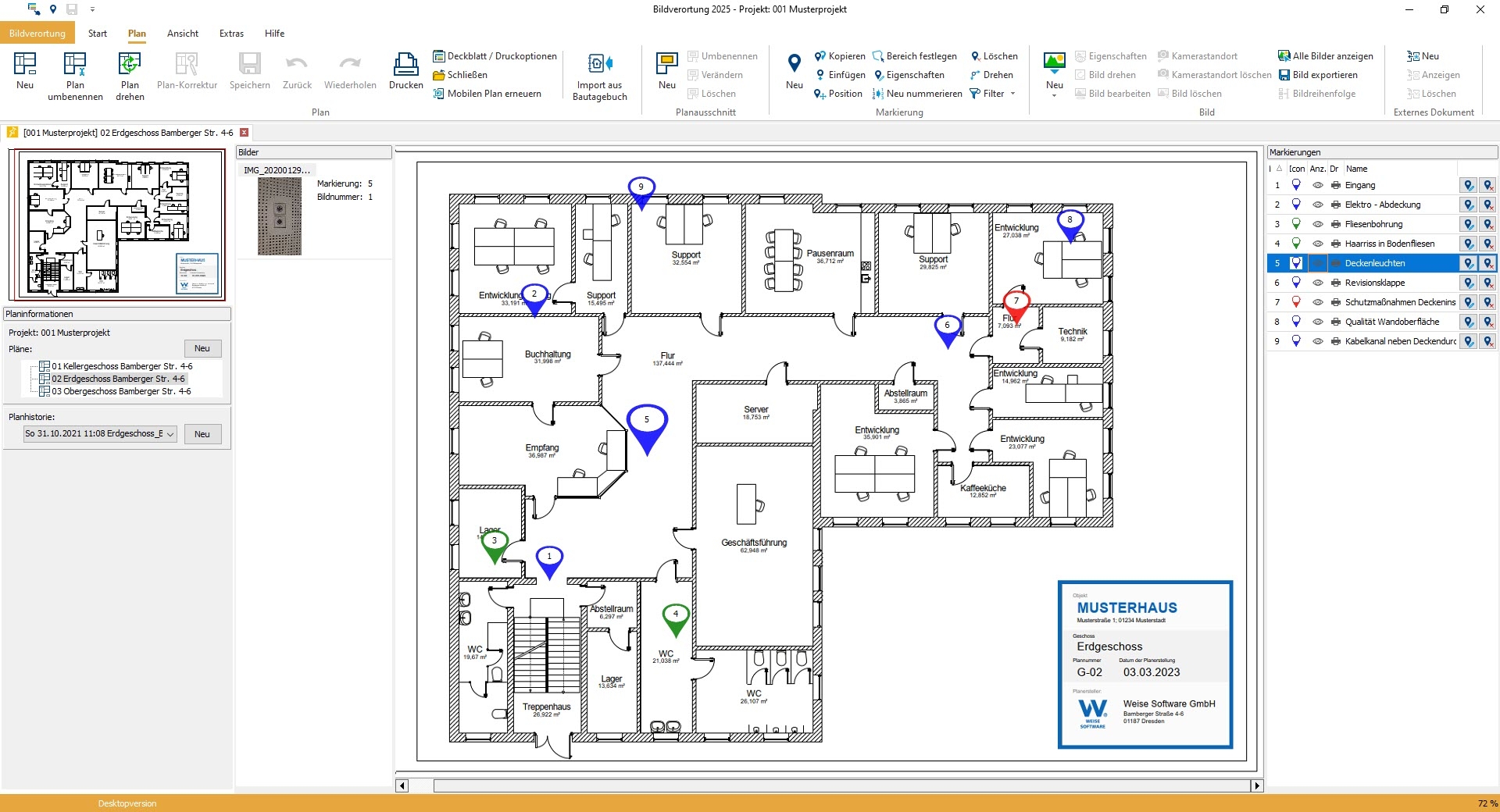Select the Plan ribbon tab
1500x812 pixels.
pos(137,34)
